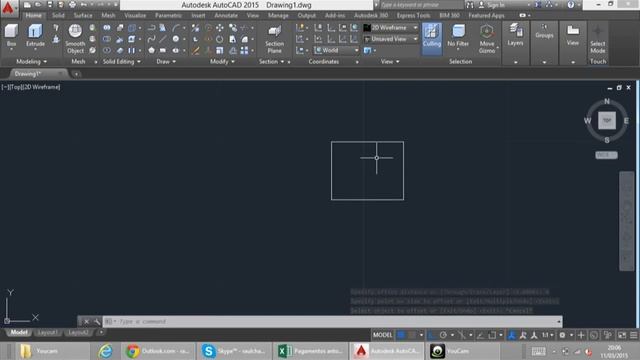Select the Move Gizmo tool

[487, 39]
